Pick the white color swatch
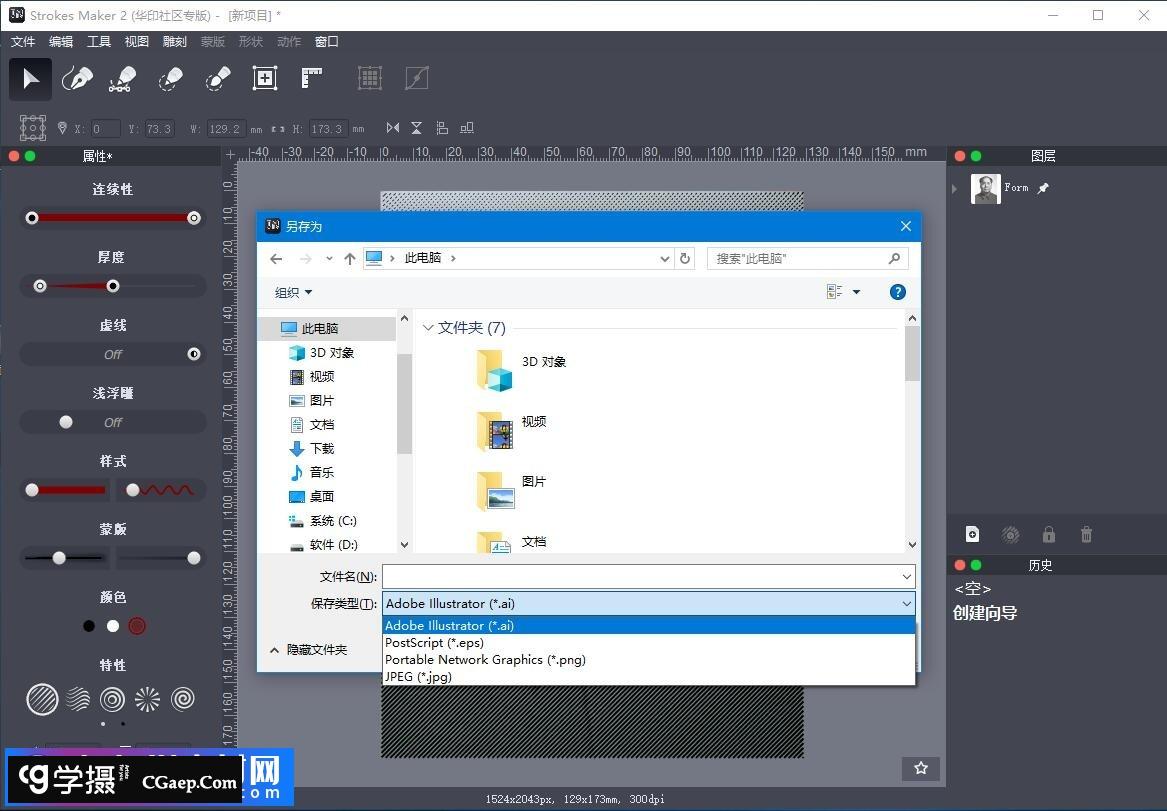The height and width of the screenshot is (811, 1167). pos(113,626)
